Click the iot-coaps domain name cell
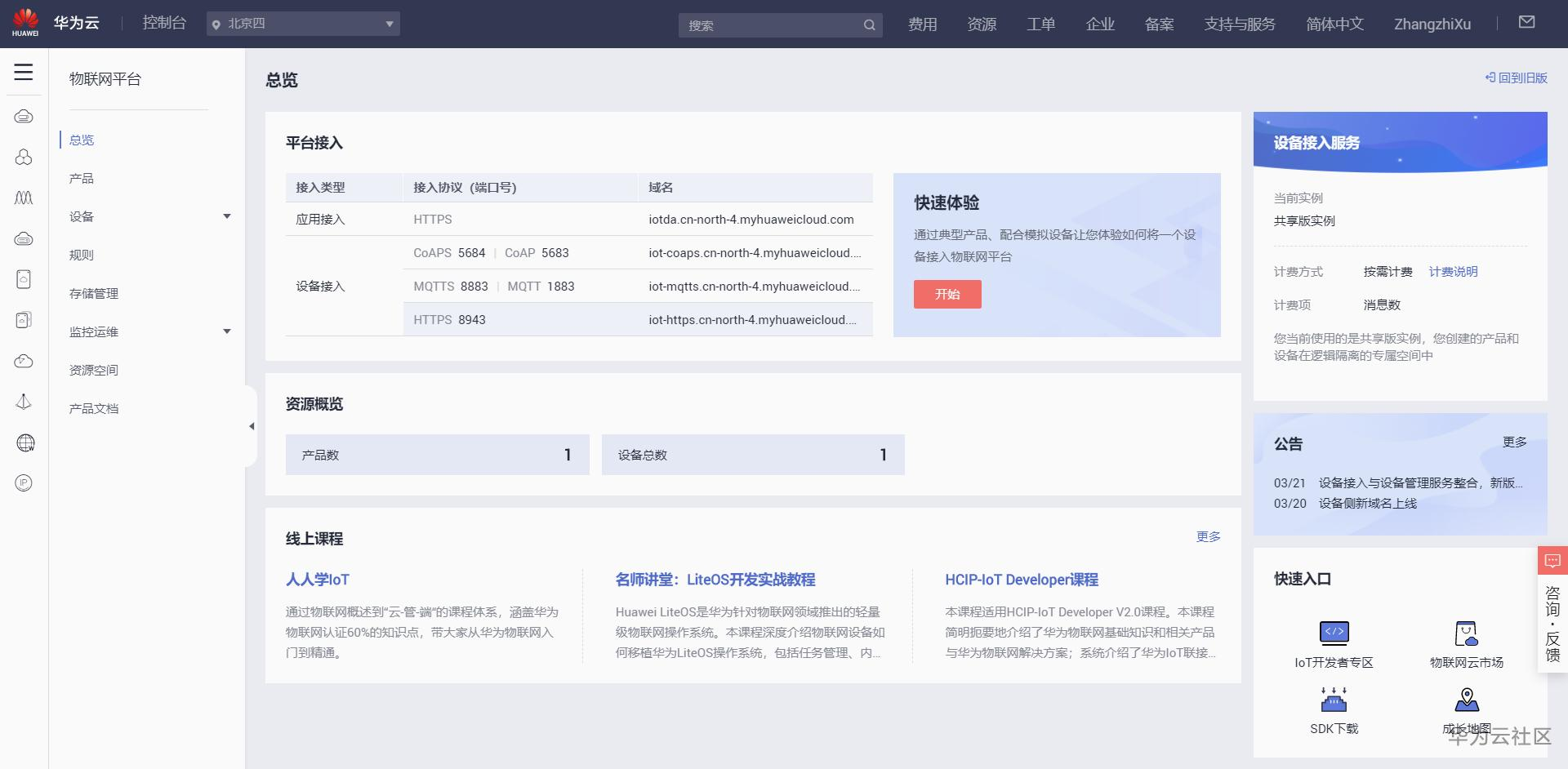 pyautogui.click(x=755, y=252)
